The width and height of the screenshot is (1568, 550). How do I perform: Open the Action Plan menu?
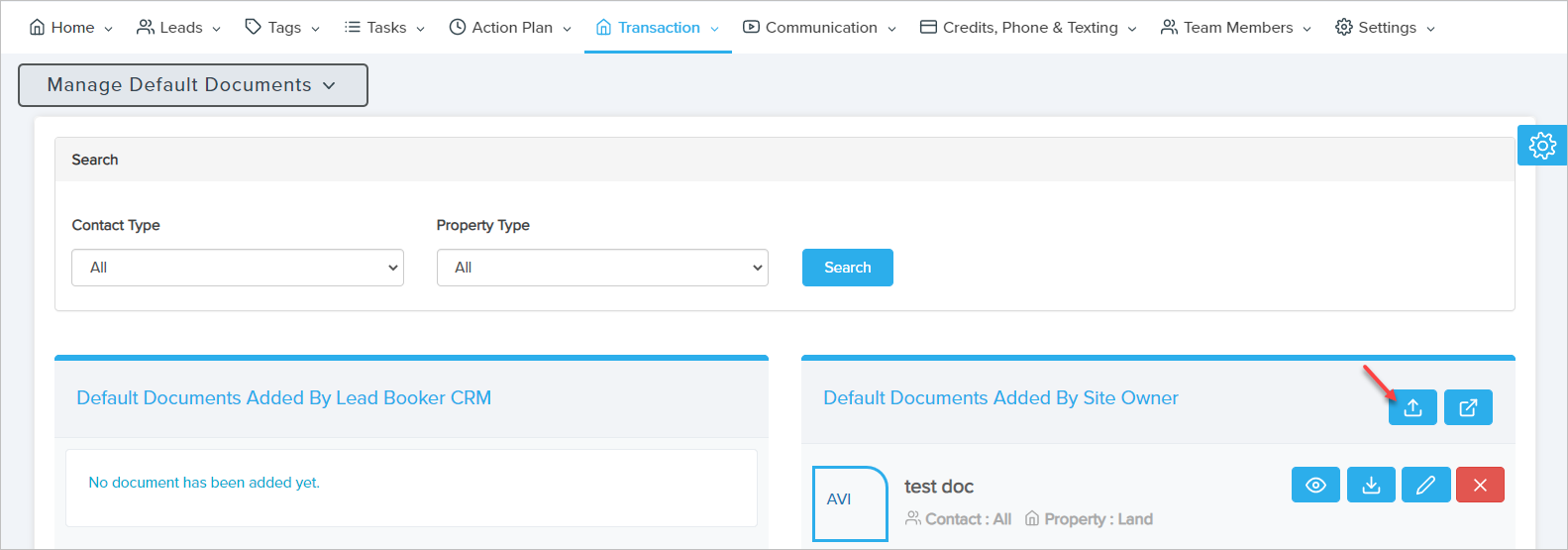tap(510, 28)
